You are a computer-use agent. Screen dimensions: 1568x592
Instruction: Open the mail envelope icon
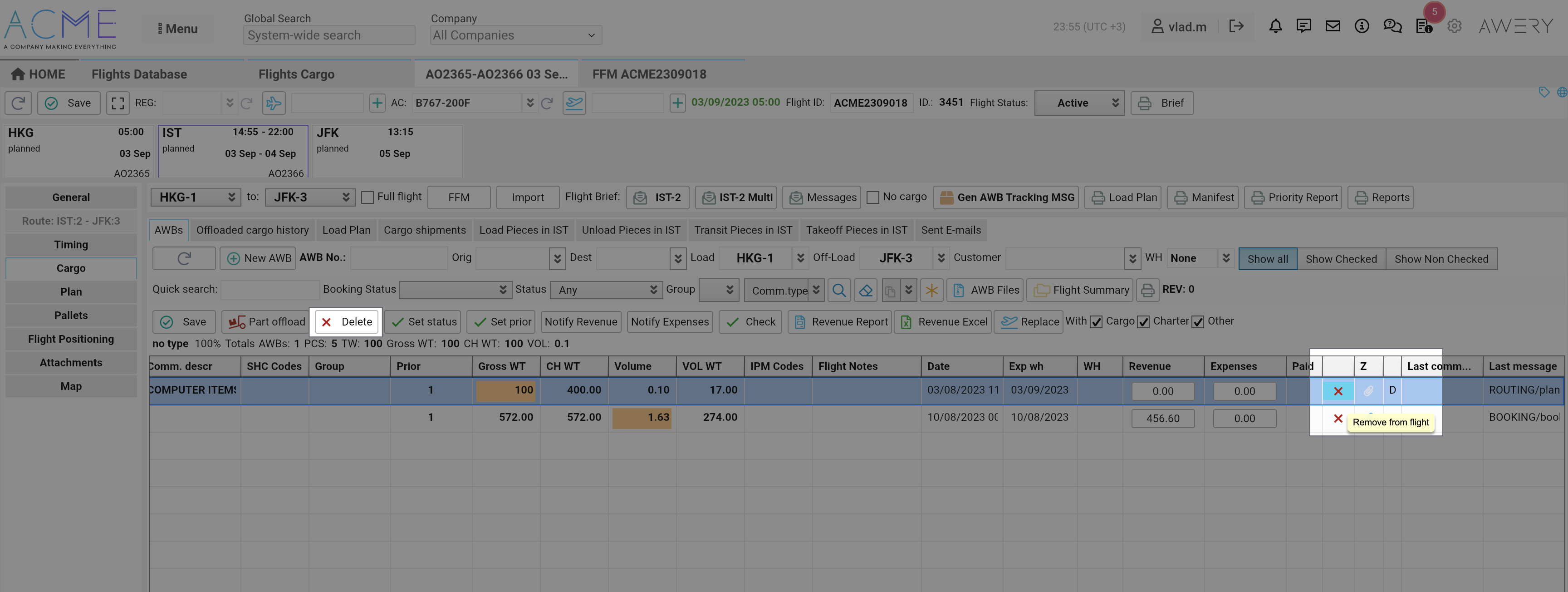(x=1333, y=26)
